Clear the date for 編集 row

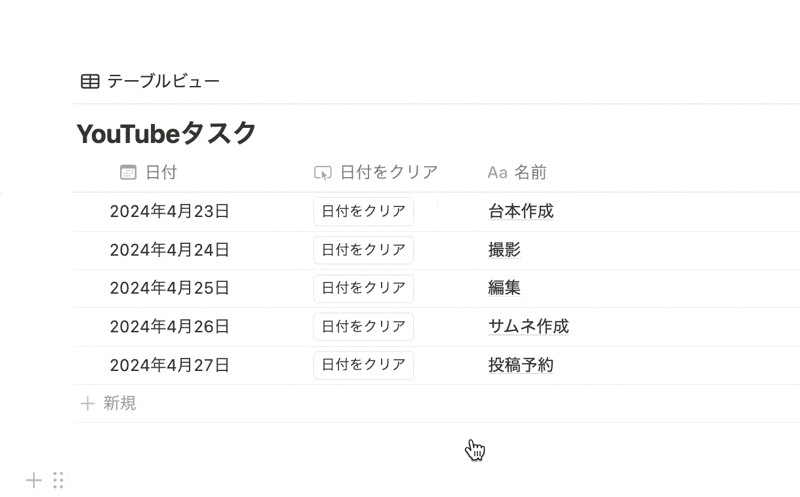pyautogui.click(x=363, y=288)
